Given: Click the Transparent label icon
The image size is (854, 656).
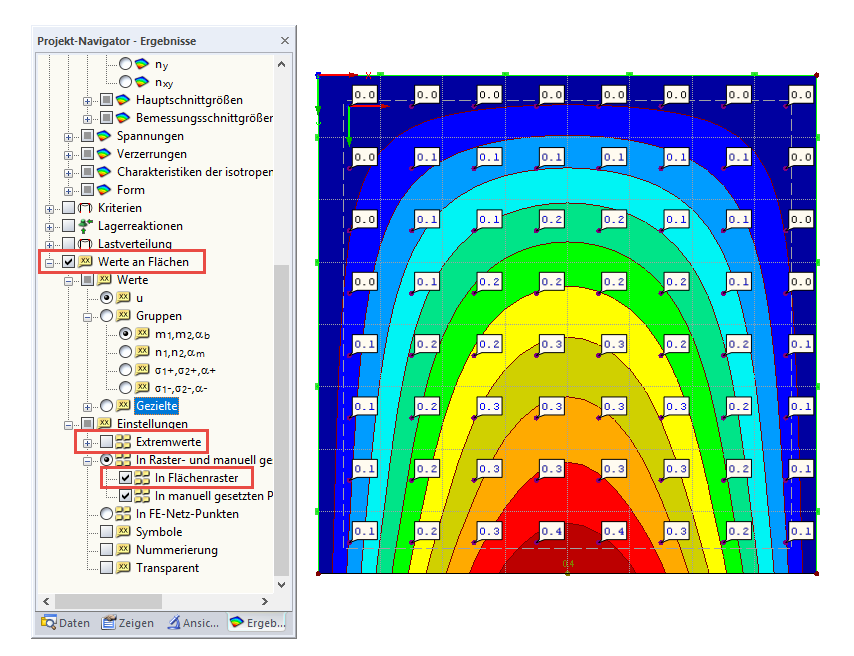Looking at the screenshot, I should point(123,567).
